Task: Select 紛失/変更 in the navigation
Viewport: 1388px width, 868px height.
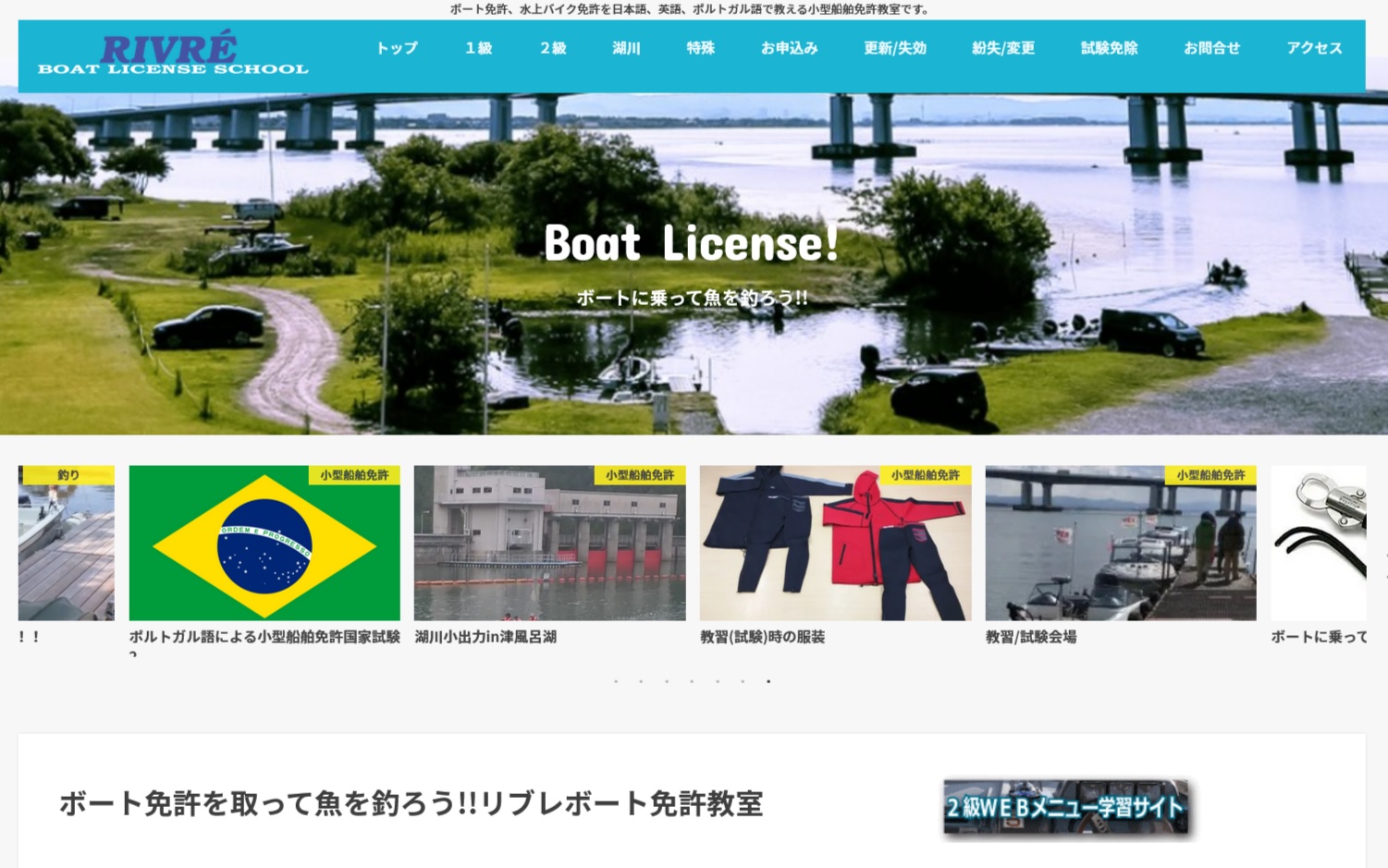Action: (1003, 48)
